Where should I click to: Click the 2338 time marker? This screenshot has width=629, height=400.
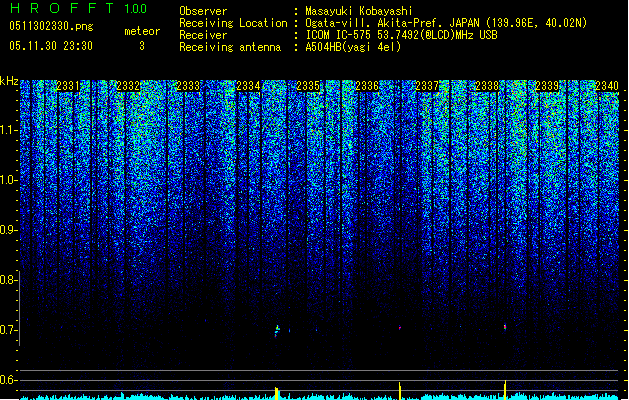487,86
